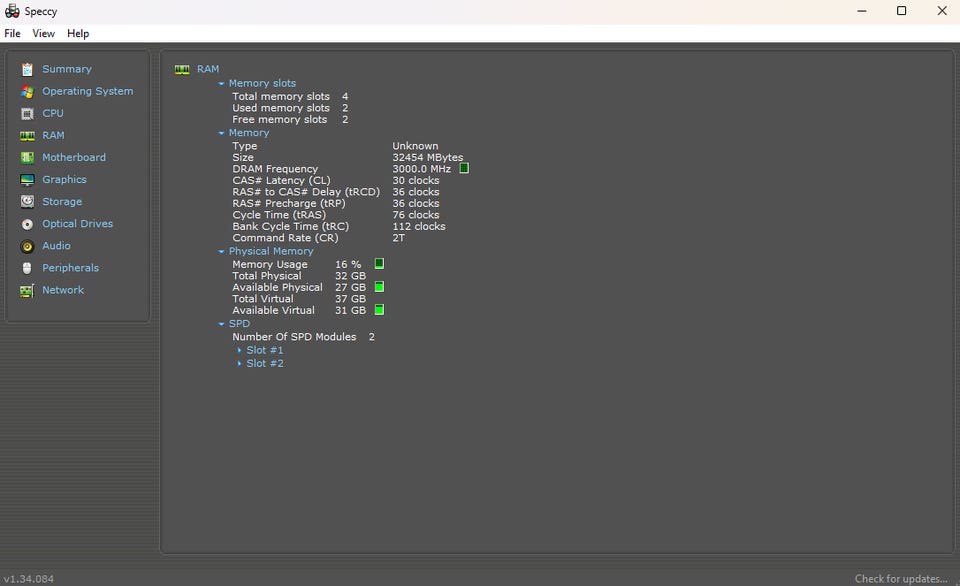Click the version number v1.34.084
Viewport: 960px width, 586px height.
pyautogui.click(x=29, y=579)
